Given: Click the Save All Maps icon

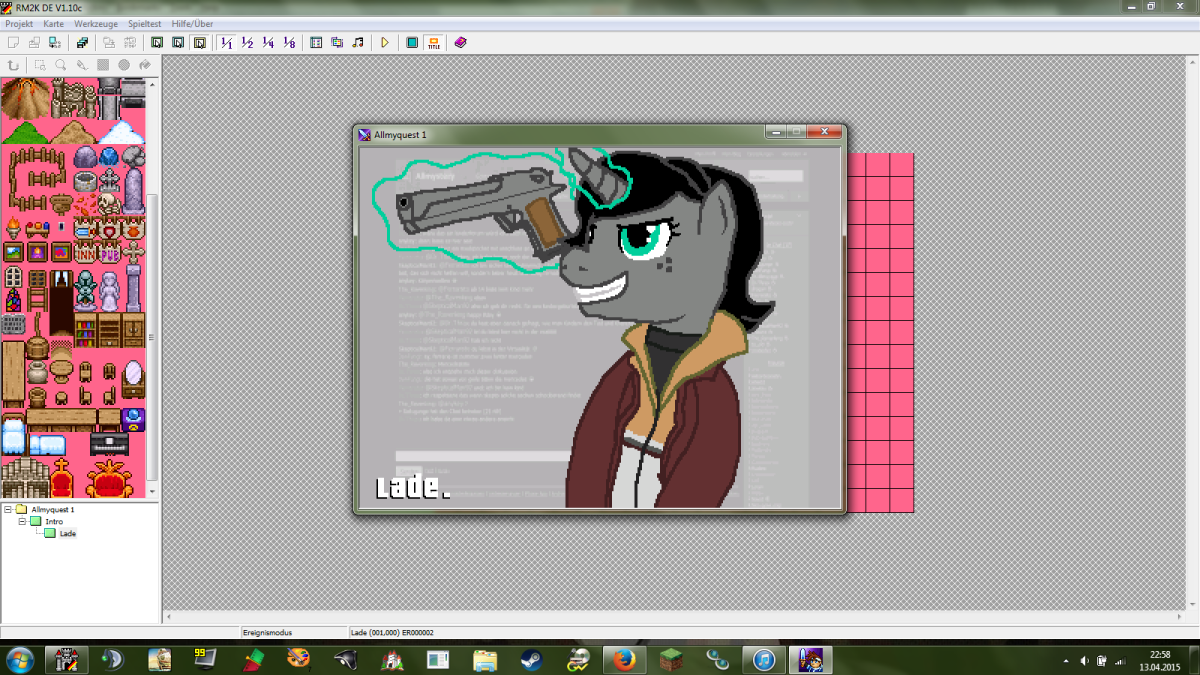Looking at the screenshot, I should click(82, 43).
